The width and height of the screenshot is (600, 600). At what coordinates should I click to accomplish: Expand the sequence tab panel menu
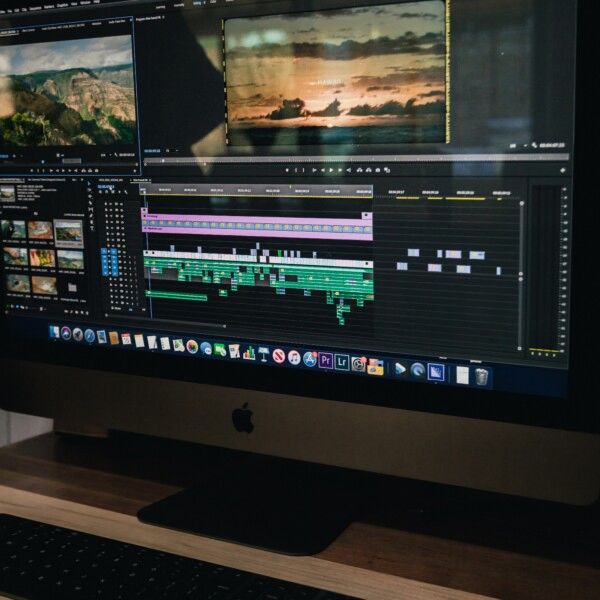149,180
